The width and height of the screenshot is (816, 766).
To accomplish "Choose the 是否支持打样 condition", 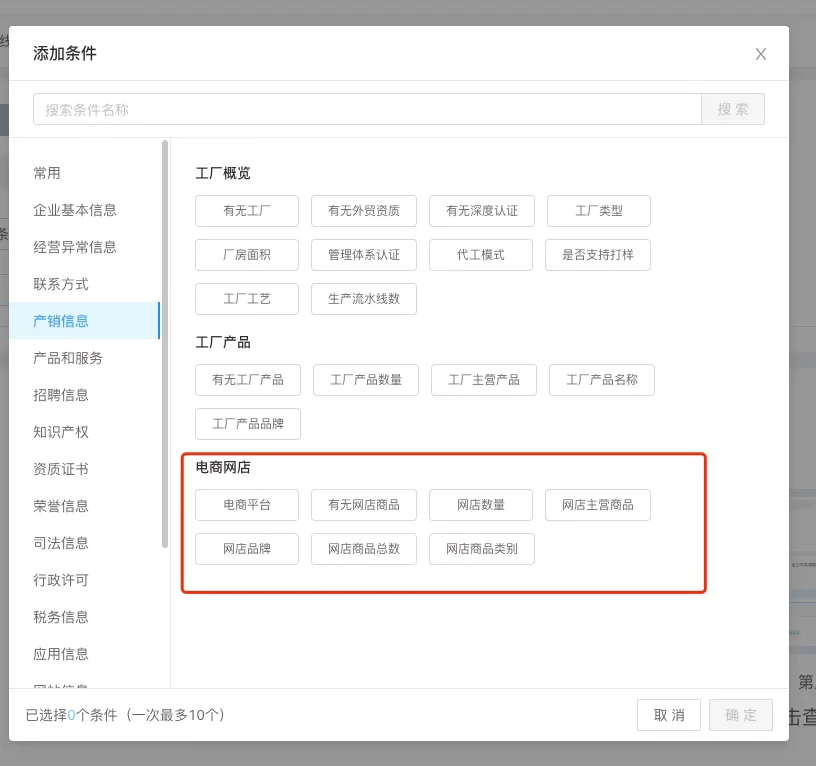I will 597,255.
